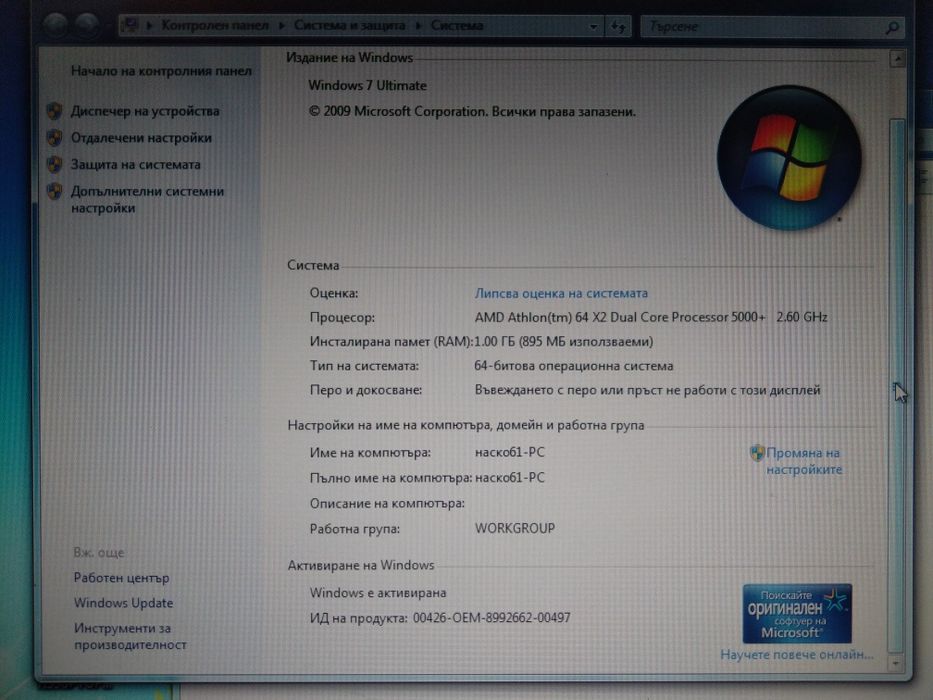
Task: Click the Търсене search field
Action: pos(762,27)
